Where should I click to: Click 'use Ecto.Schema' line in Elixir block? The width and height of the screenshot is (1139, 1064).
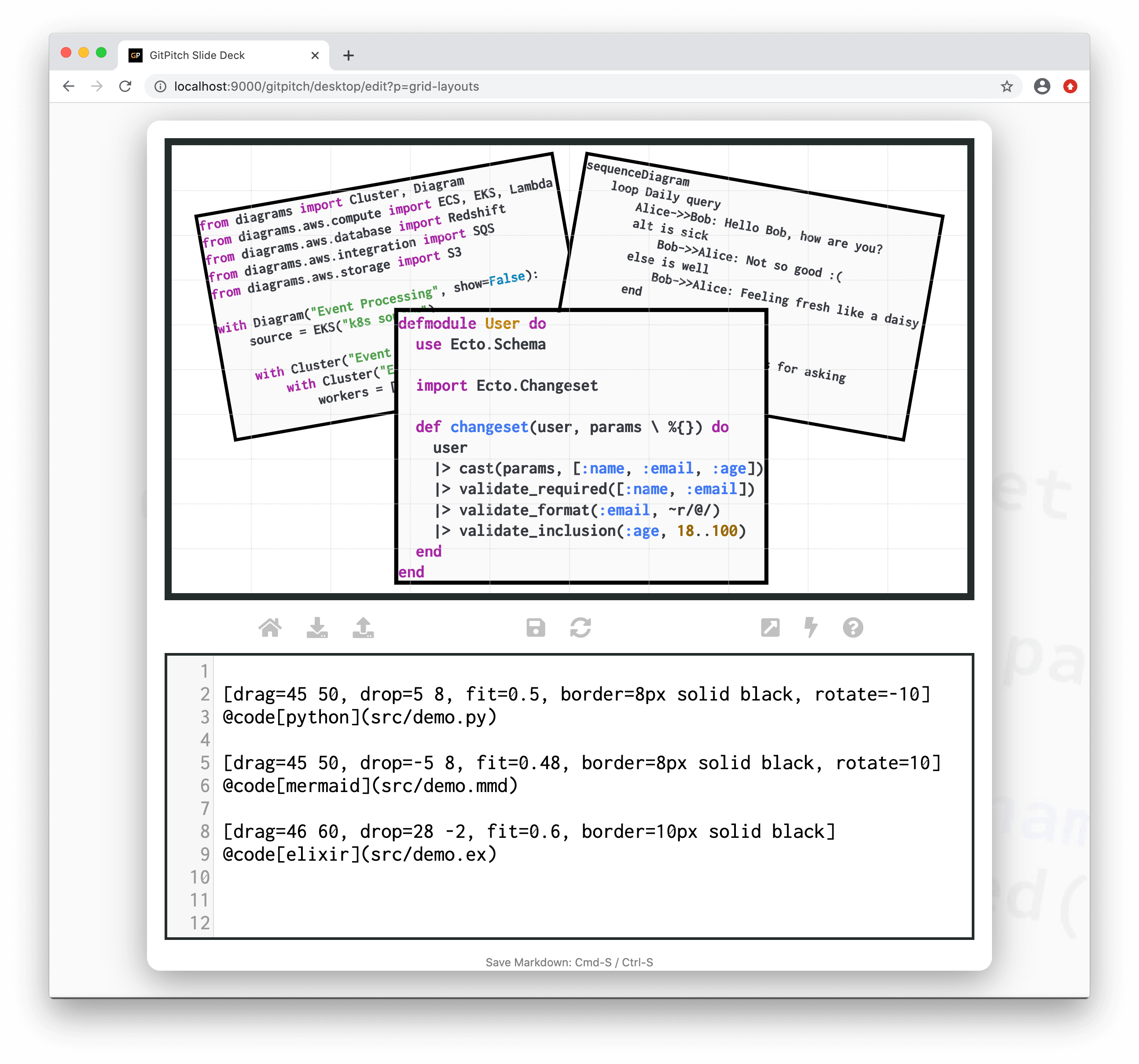click(x=480, y=345)
